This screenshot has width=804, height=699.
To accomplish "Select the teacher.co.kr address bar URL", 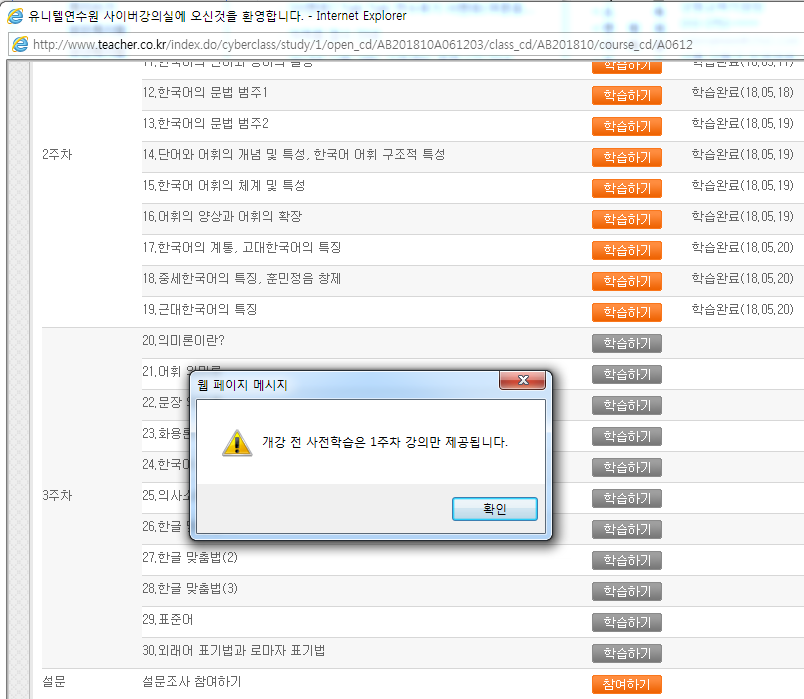I will click(x=362, y=44).
